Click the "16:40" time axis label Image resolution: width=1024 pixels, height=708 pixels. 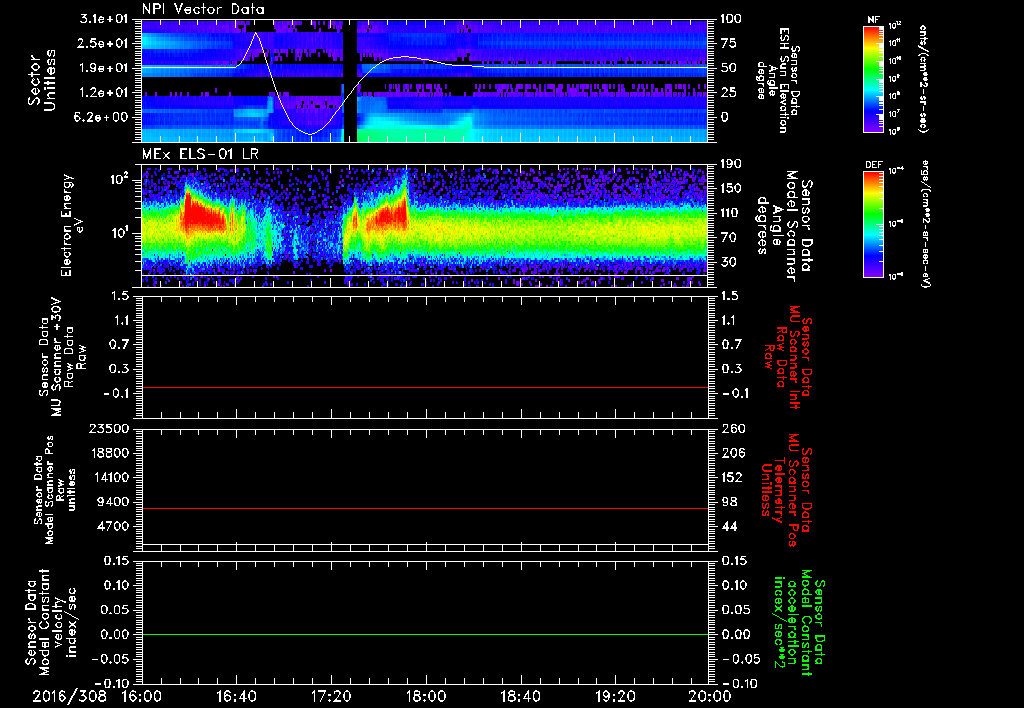tap(236, 696)
